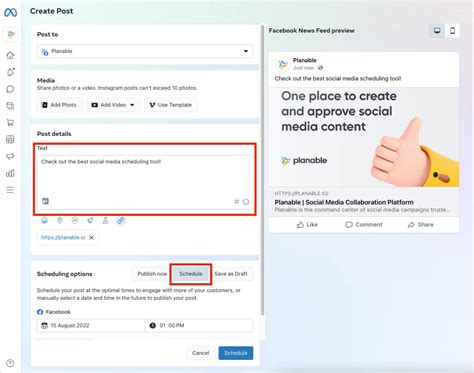Click the blue Schedule button
The height and width of the screenshot is (373, 474).
[236, 353]
